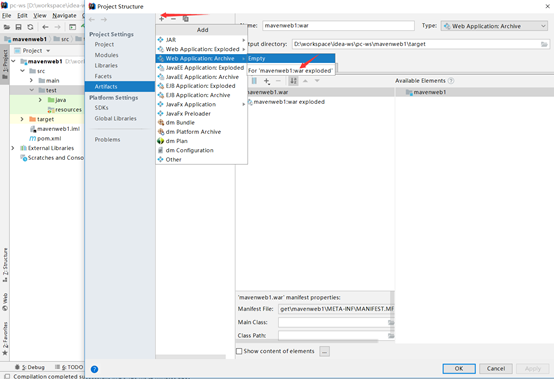Open Global Libraries under Platform Settings
Screen dimensions: 554x379
point(116,118)
